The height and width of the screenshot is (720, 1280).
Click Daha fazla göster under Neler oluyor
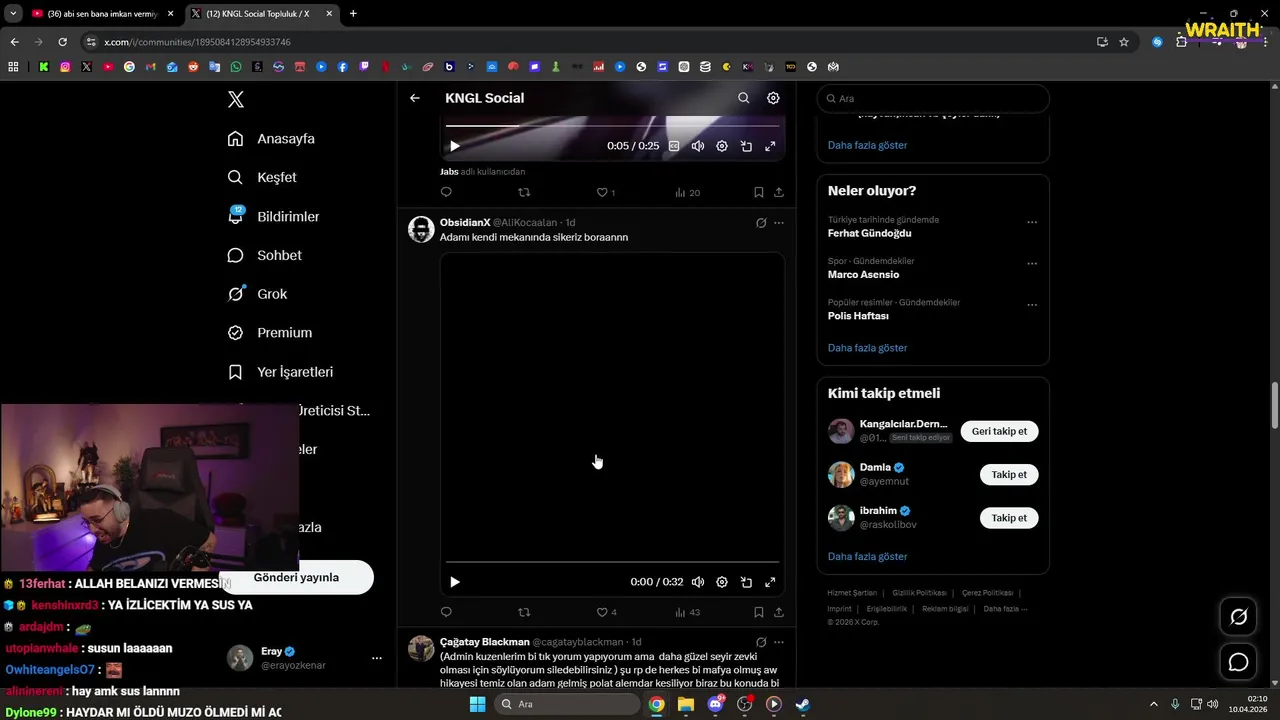tap(867, 348)
